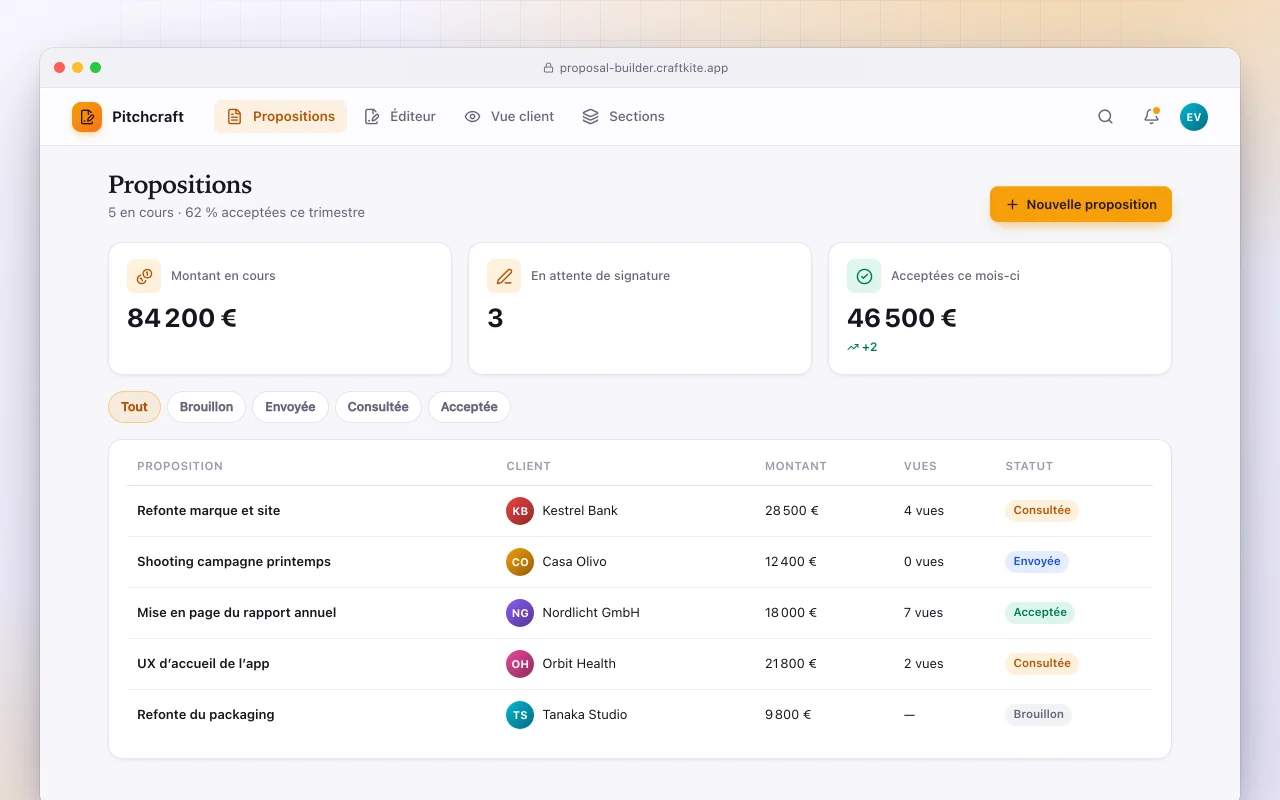Open the Vue client tab
The width and height of the screenshot is (1280, 800).
click(509, 117)
